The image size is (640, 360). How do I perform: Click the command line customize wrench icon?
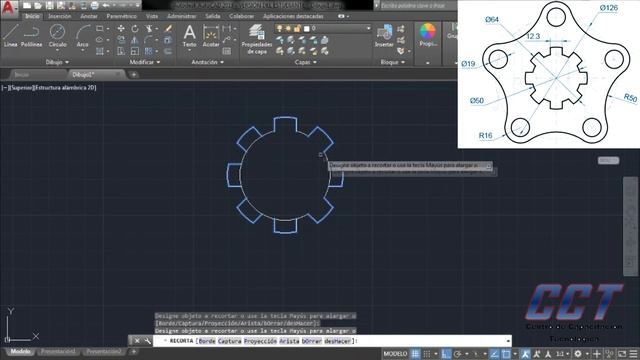[x=147, y=341]
